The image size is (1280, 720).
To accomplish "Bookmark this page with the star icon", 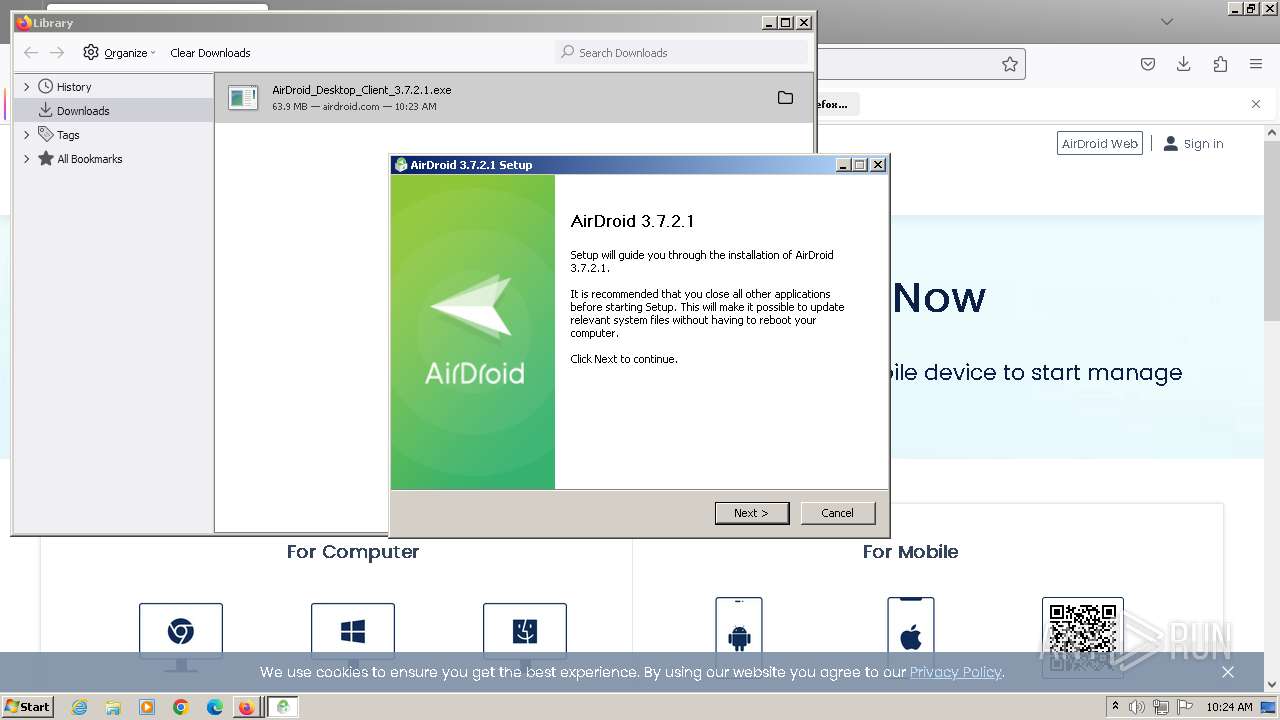I will point(1010,64).
